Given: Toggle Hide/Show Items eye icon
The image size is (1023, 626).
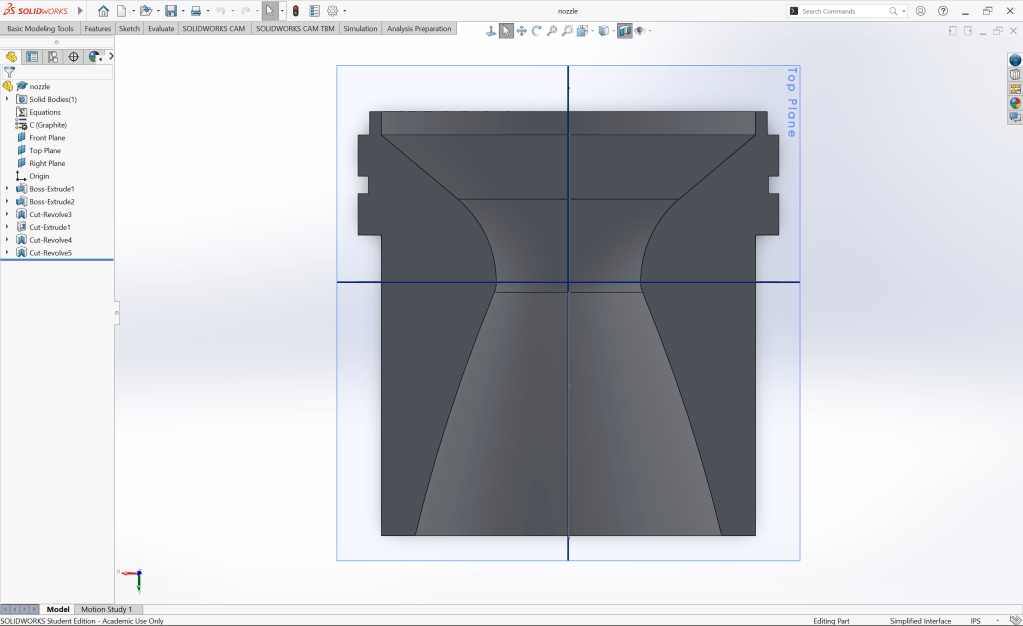Looking at the screenshot, I should pyautogui.click(x=640, y=31).
